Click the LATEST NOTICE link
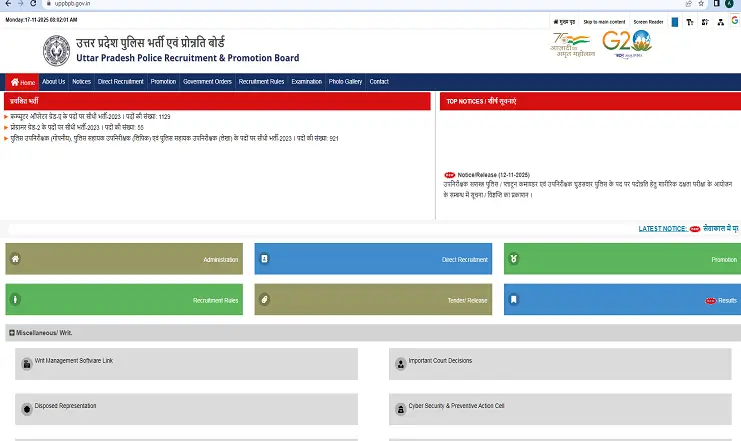The height and width of the screenshot is (441, 741). coord(662,229)
